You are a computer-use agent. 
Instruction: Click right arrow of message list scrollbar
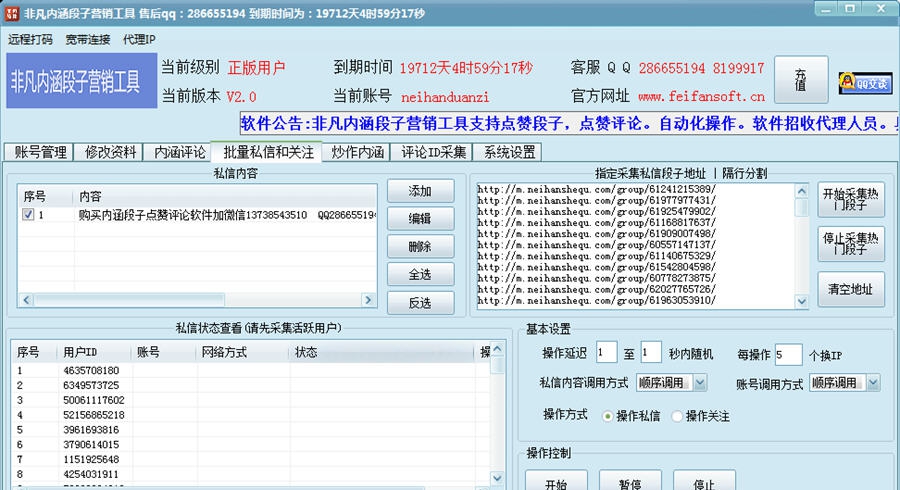[368, 300]
